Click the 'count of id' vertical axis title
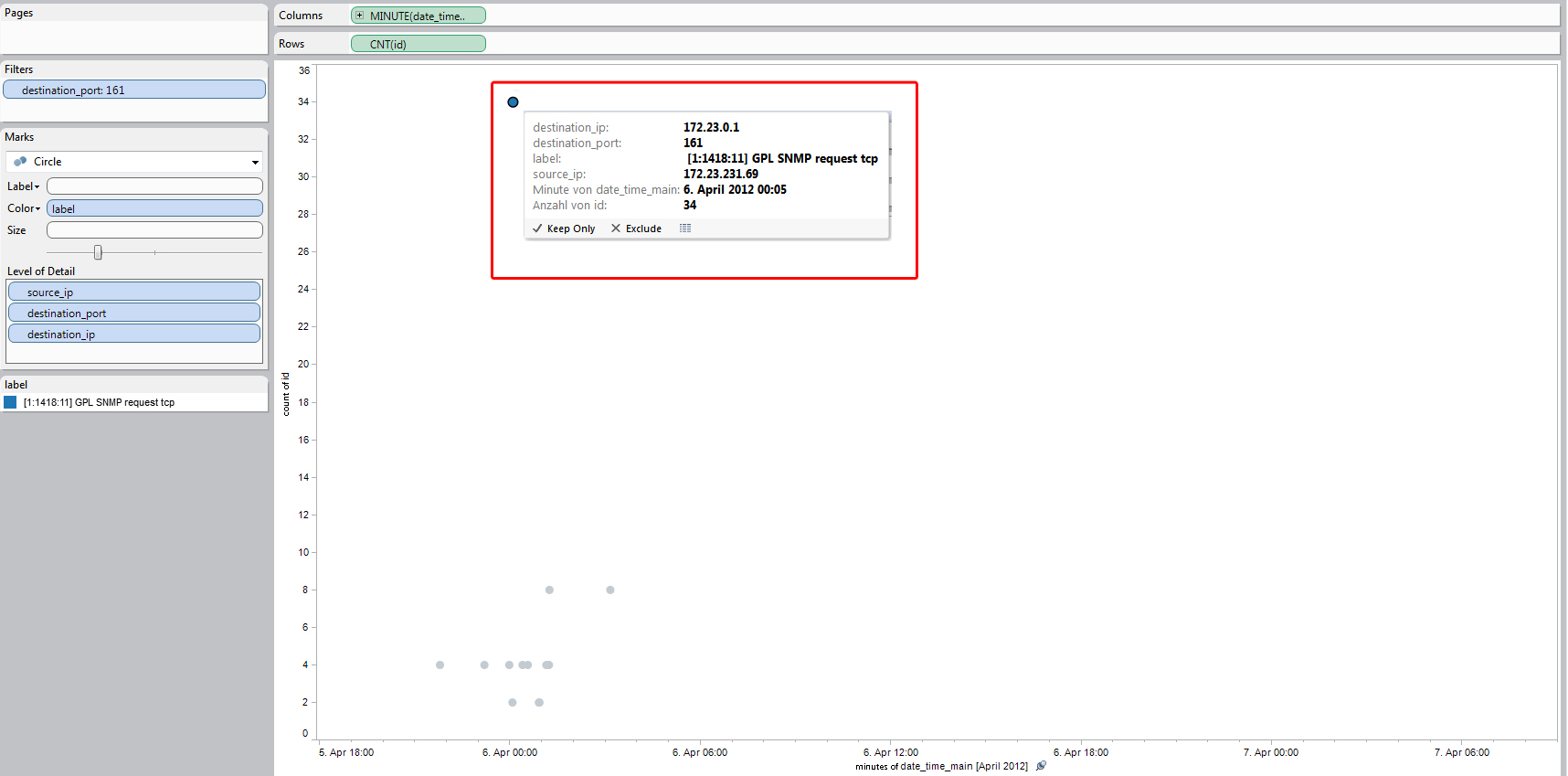Viewport: 1568px width, 776px height. [x=286, y=394]
